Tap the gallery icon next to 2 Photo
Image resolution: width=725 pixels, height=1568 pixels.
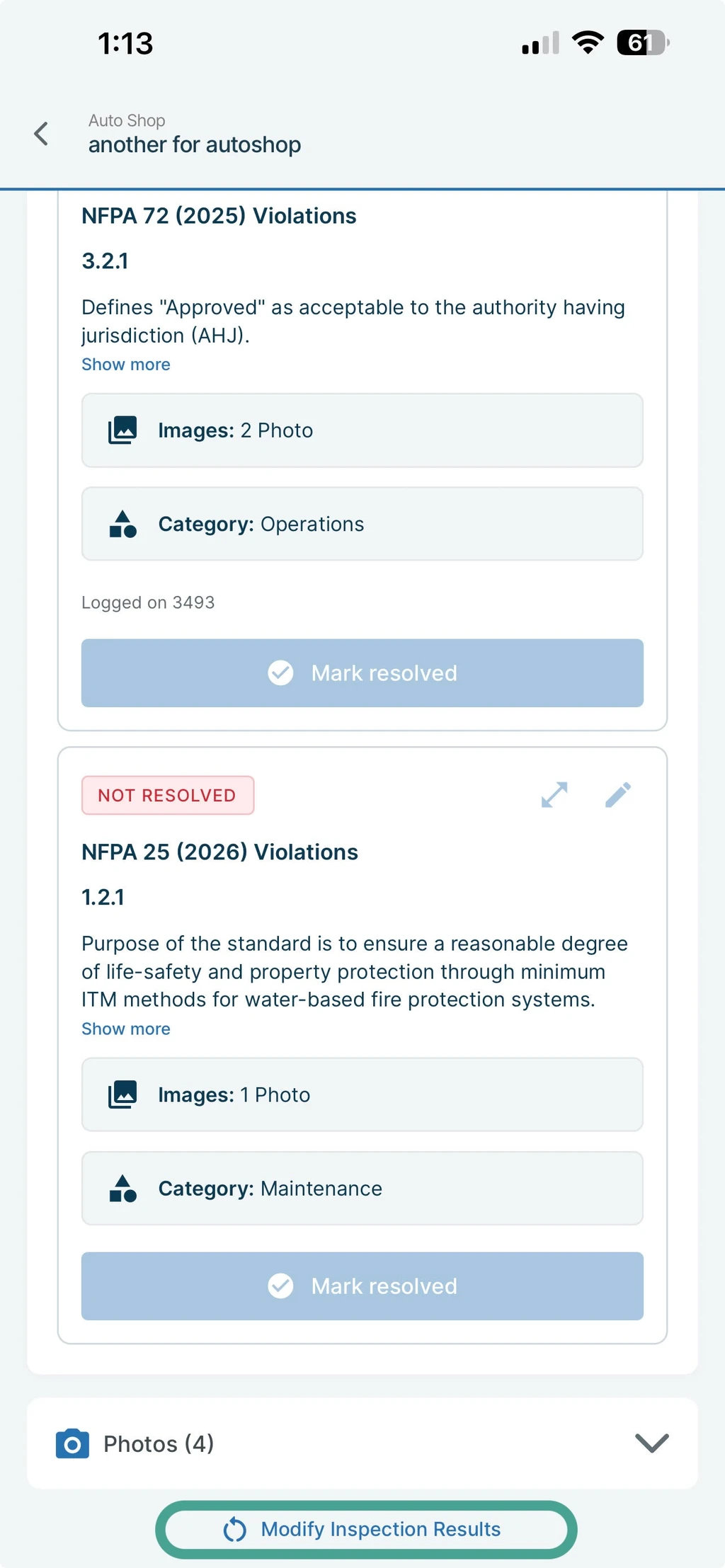122,430
